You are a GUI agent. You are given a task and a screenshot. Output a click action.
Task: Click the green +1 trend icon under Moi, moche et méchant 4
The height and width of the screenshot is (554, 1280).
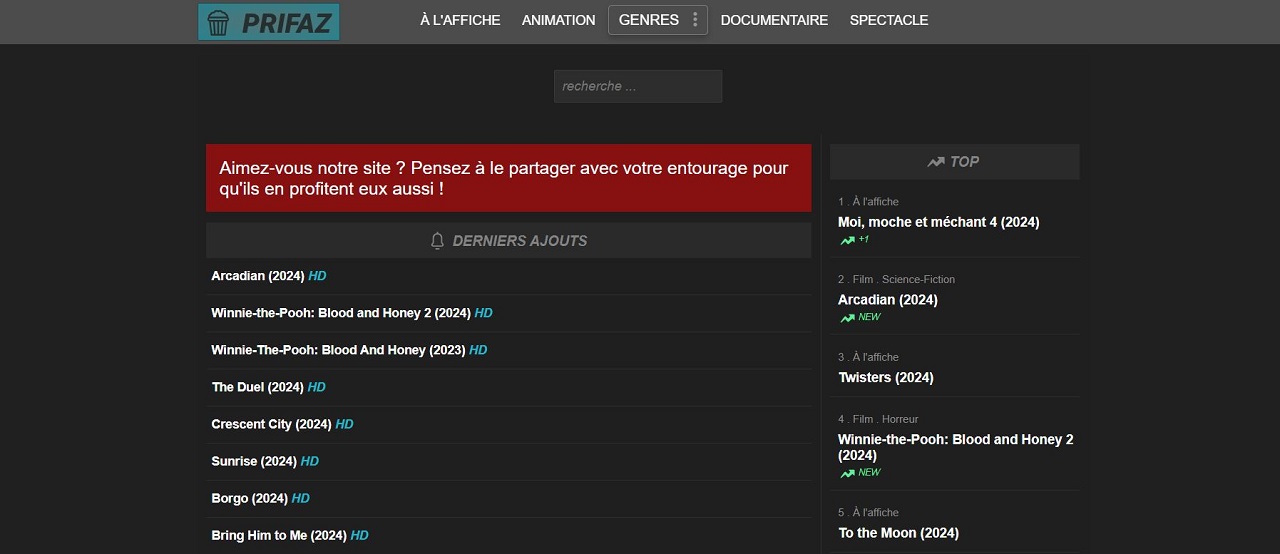848,240
